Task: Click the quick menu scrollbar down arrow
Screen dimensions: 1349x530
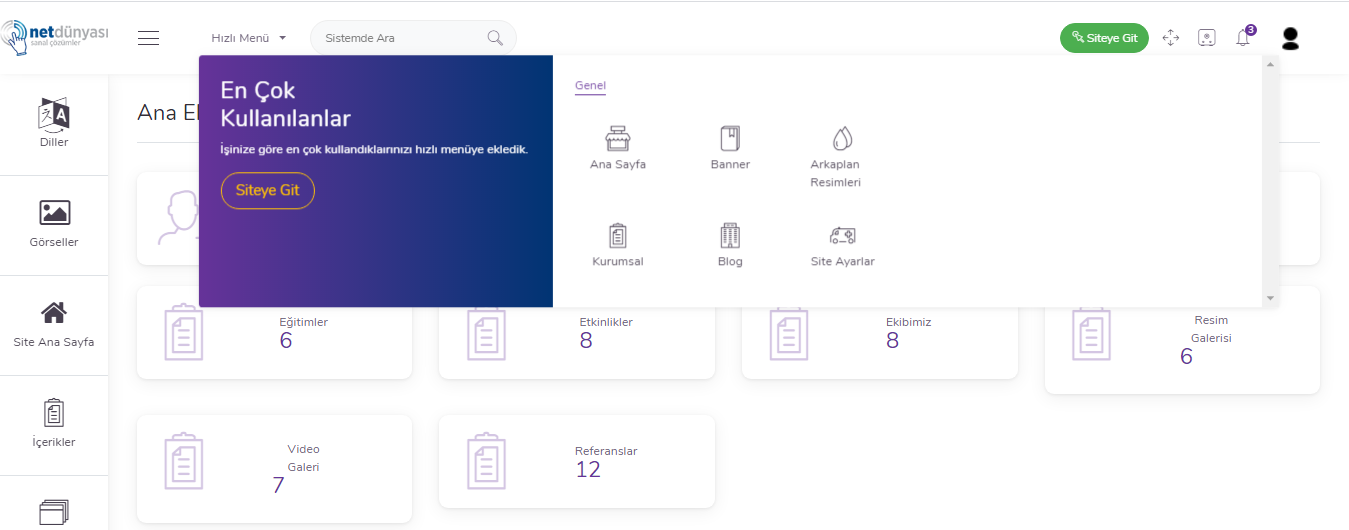Action: pyautogui.click(x=1270, y=298)
